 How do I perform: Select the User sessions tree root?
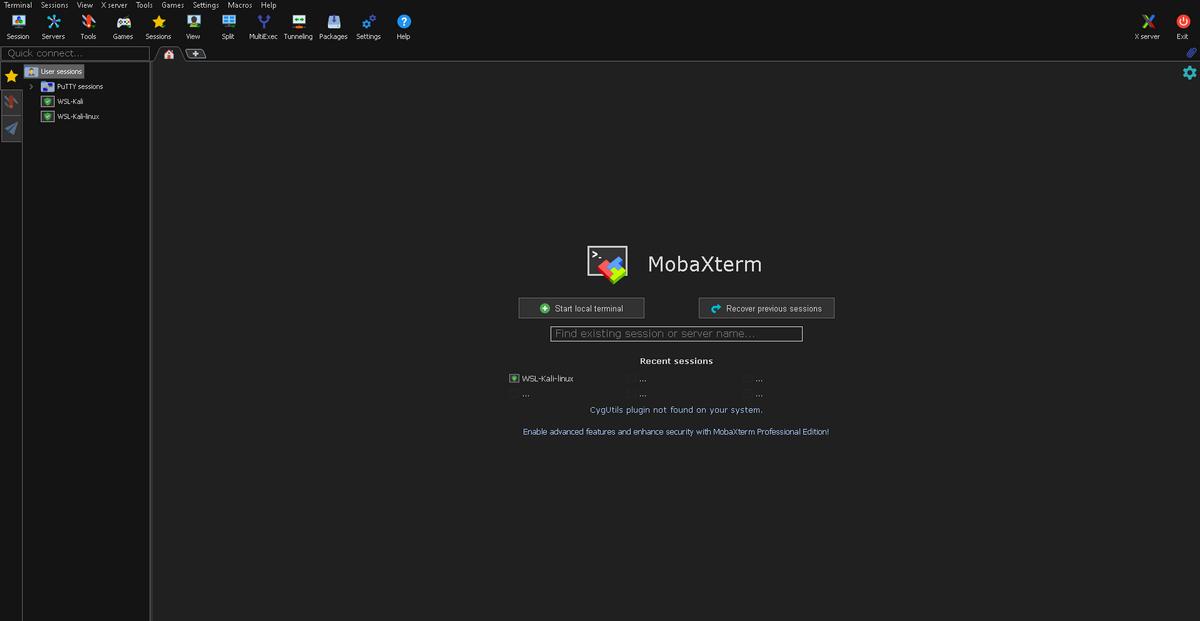(54, 72)
